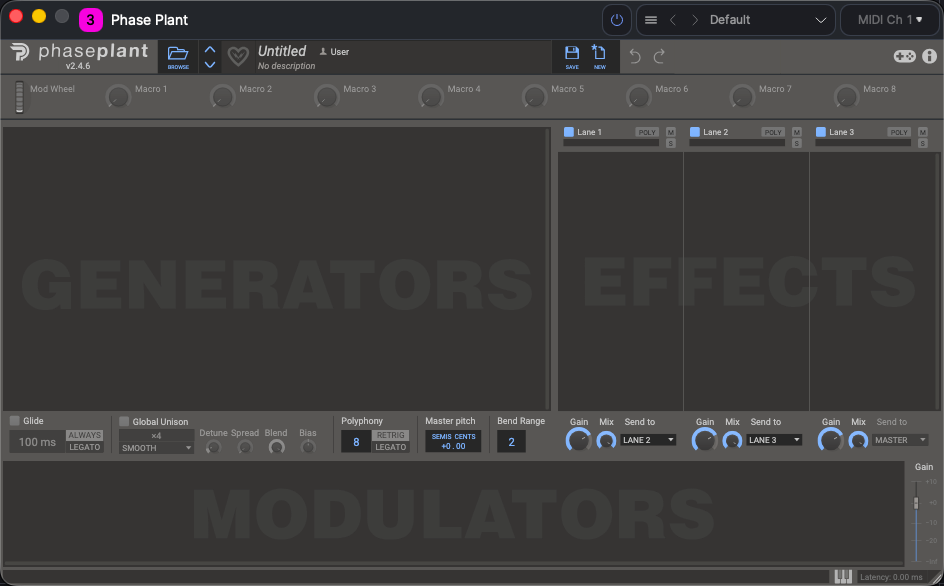This screenshot has width=944, height=586.
Task: Open Lane 3 Send to MASTER dropdown
Action: point(899,440)
